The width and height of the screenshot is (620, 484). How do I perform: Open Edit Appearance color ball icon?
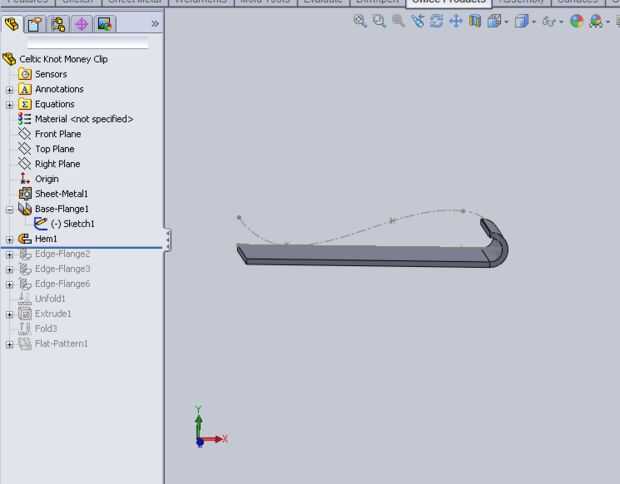click(577, 21)
